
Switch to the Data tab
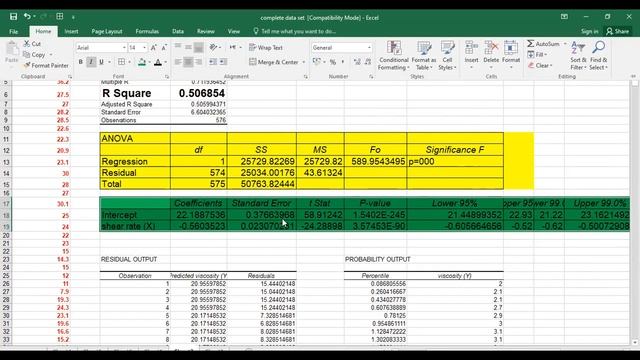click(178, 31)
